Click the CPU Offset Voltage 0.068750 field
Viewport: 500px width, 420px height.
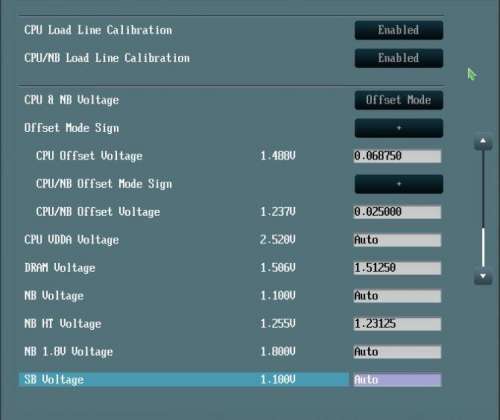coord(397,156)
